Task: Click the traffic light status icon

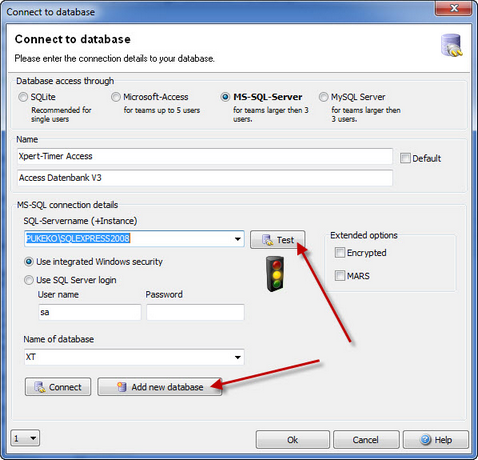Action: pyautogui.click(x=275, y=274)
